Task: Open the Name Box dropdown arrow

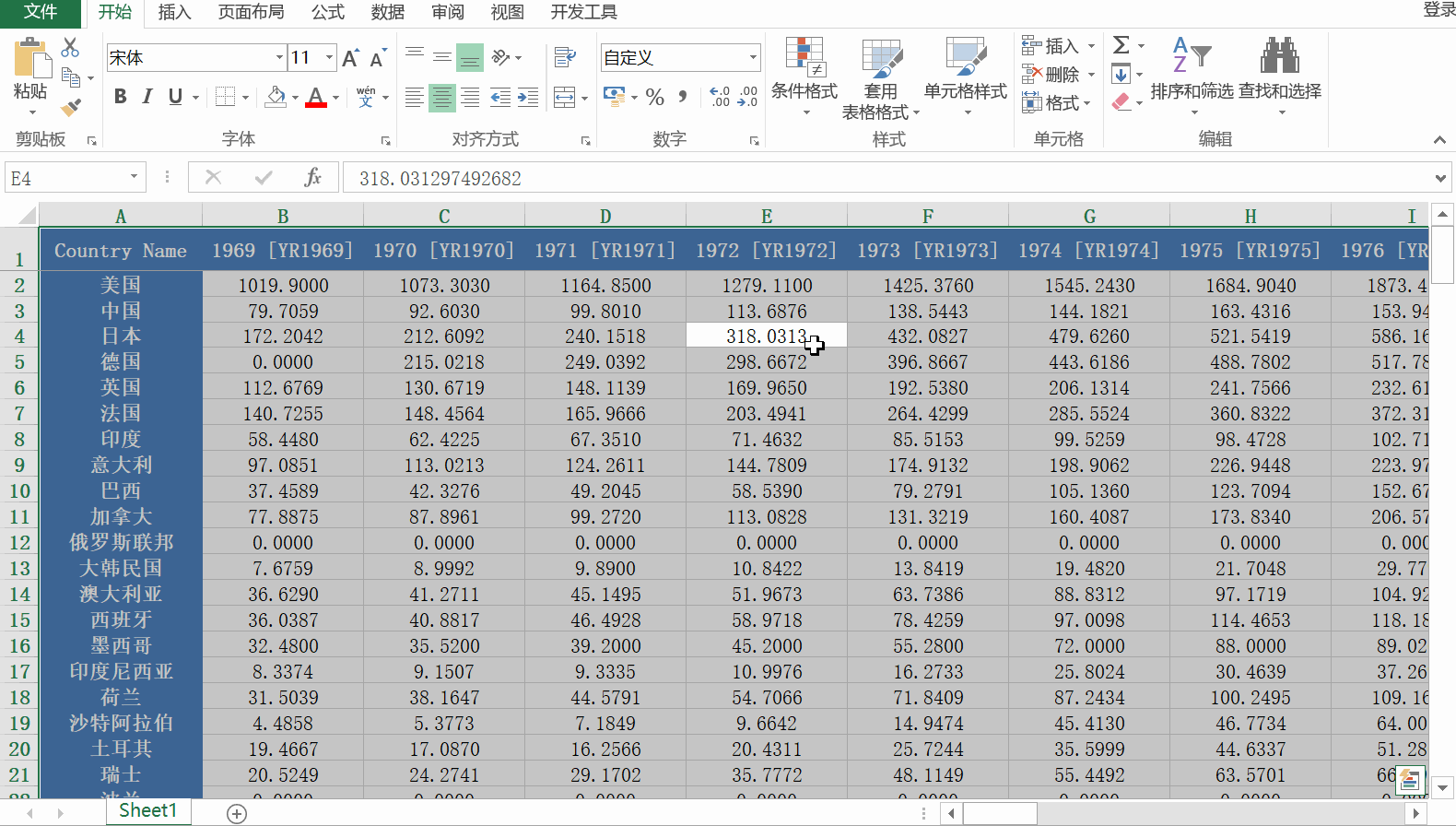Action: pyautogui.click(x=134, y=177)
